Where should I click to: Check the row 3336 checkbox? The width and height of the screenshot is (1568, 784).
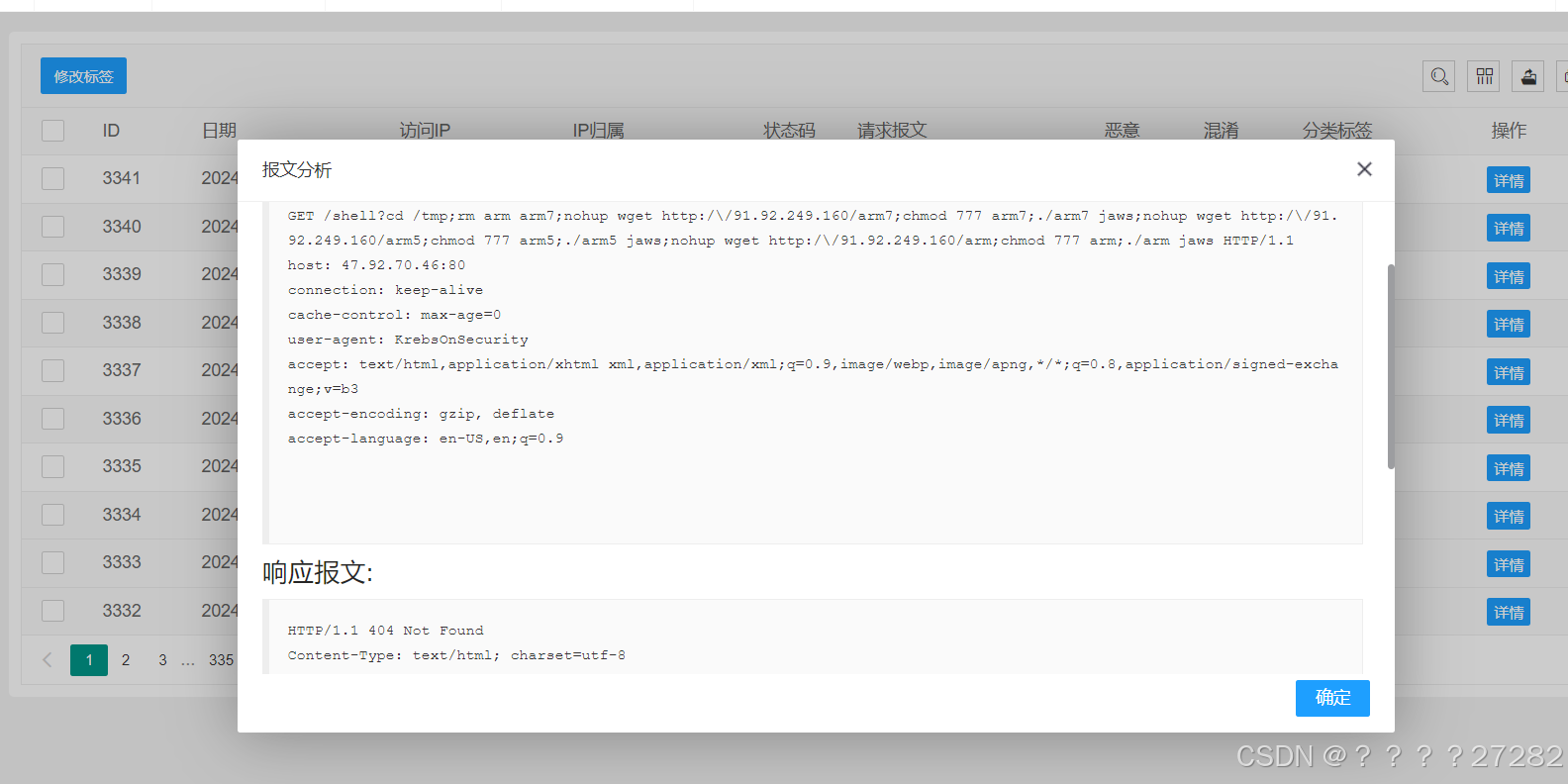tap(53, 419)
